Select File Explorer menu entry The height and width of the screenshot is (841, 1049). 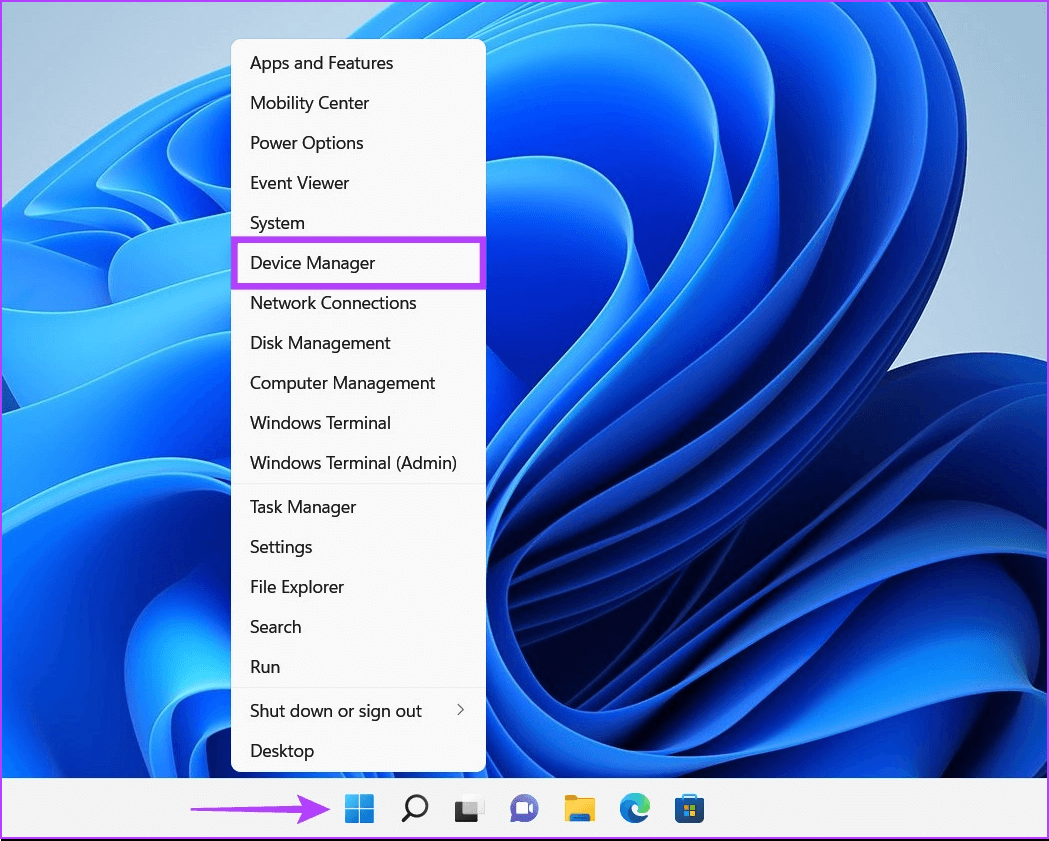358,587
